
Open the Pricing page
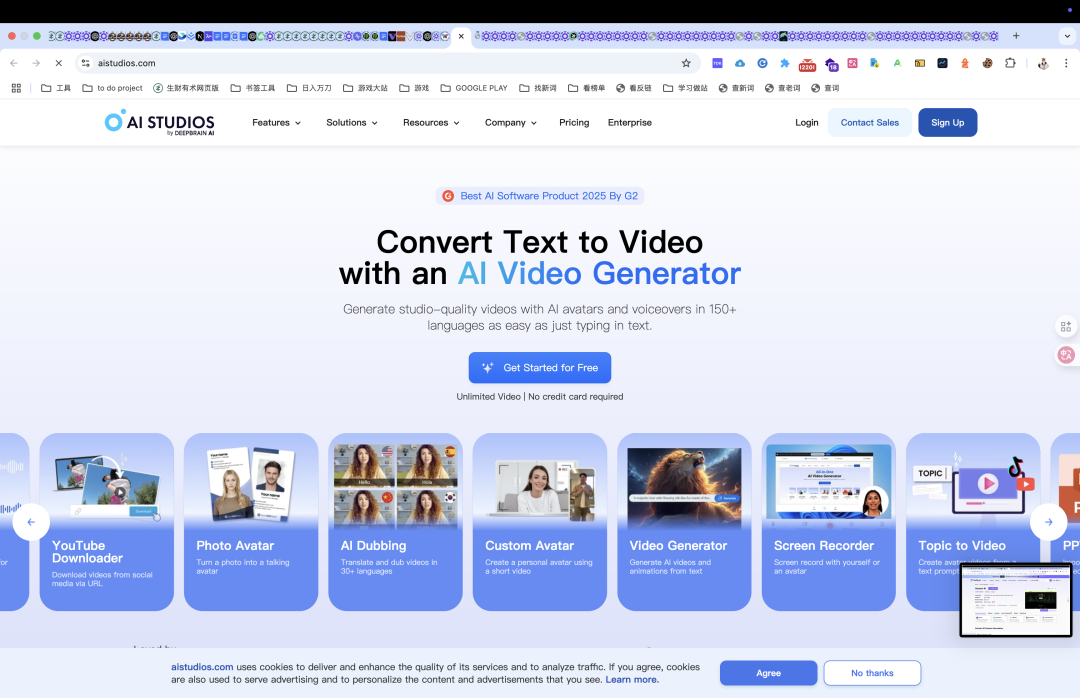tap(574, 123)
